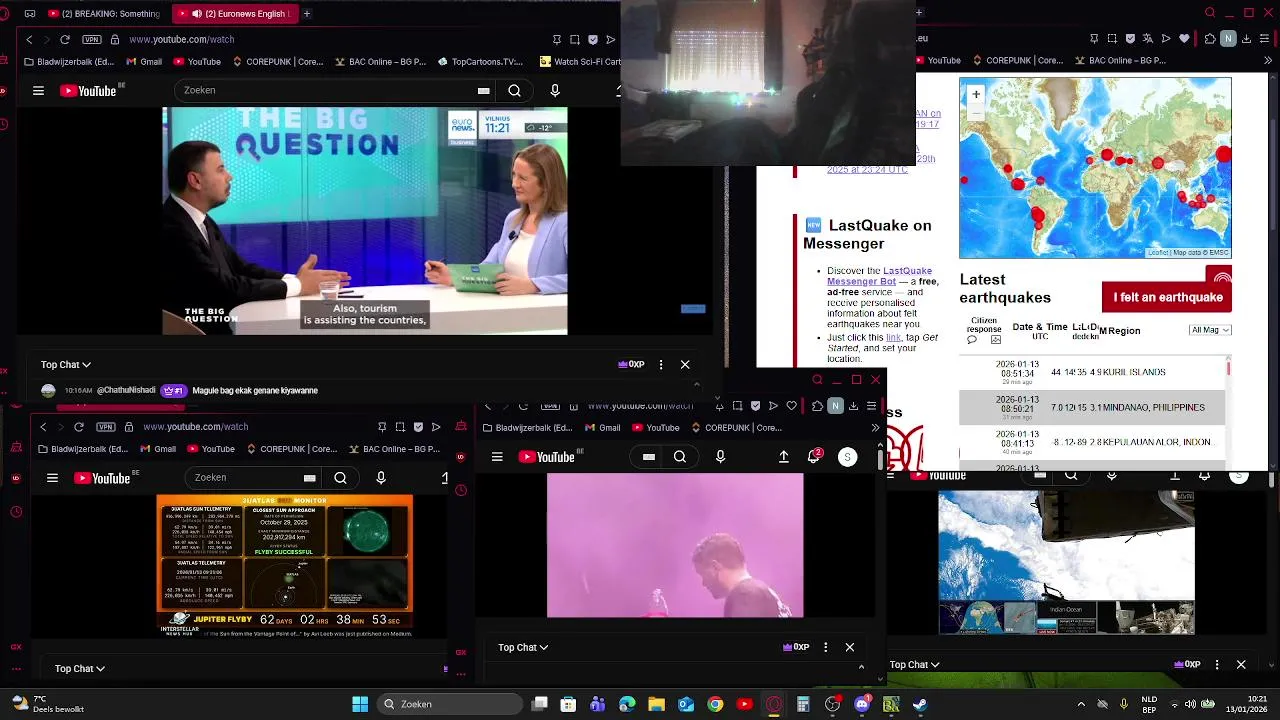Image resolution: width=1280 pixels, height=720 pixels.
Task: Open the account avatar S in bottom-middle window
Action: 847,457
